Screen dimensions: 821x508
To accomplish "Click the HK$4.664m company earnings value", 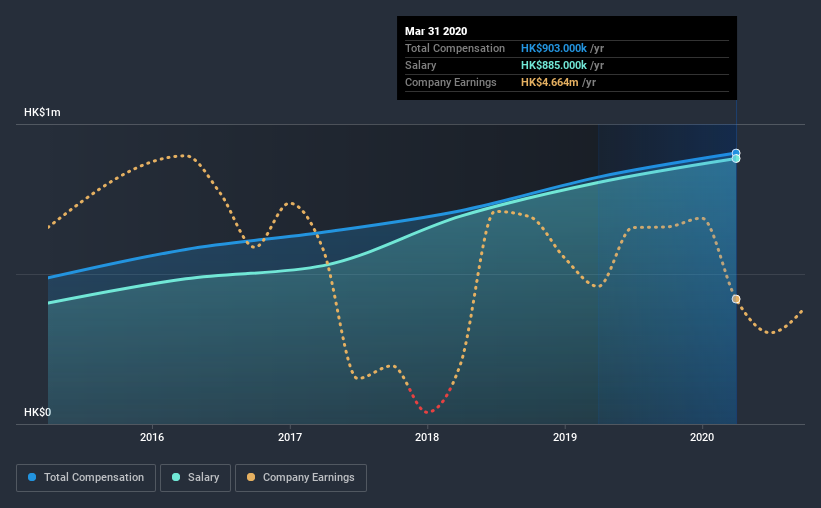I will 549,82.
